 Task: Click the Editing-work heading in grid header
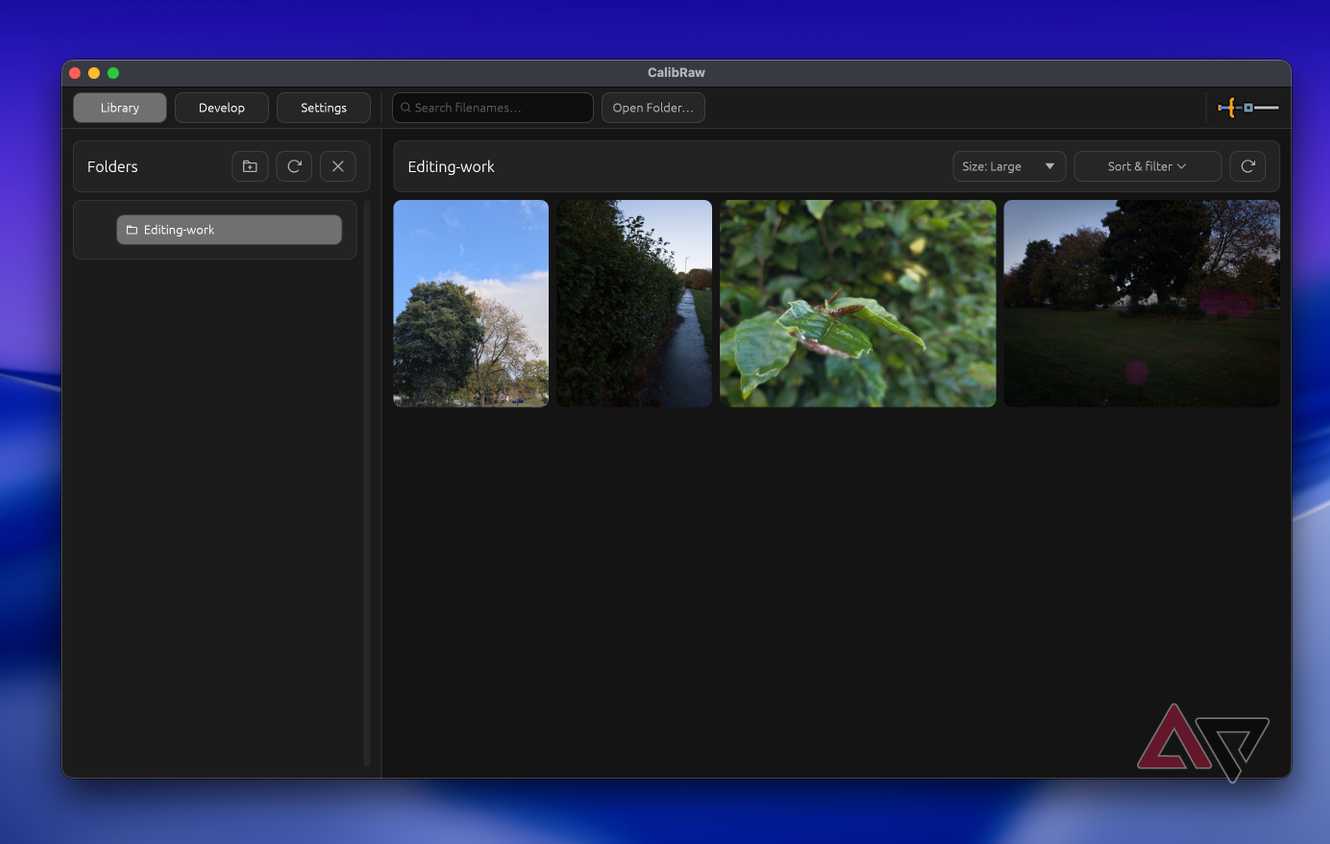click(451, 167)
